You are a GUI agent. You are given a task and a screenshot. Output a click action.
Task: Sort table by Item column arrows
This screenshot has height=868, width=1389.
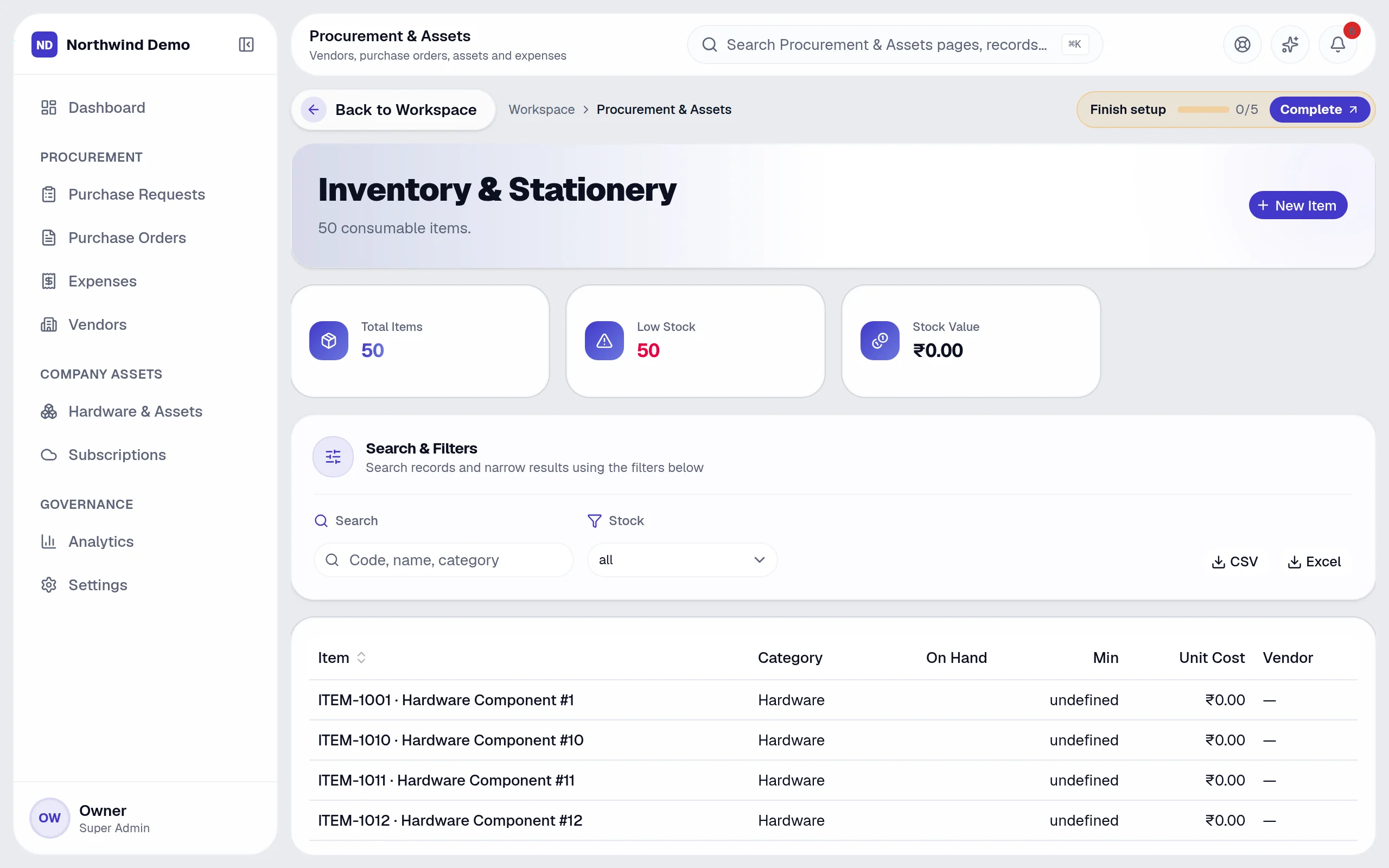pyautogui.click(x=361, y=658)
